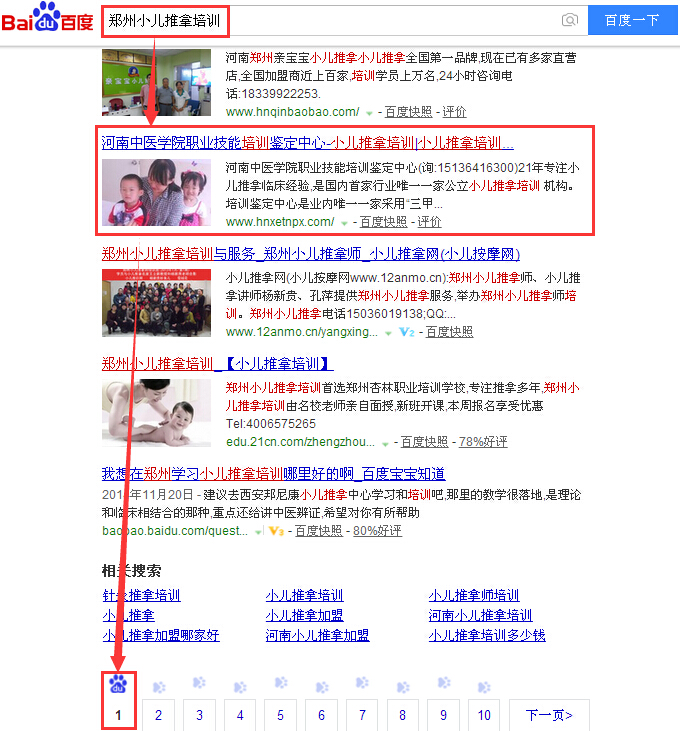Click the V3 credibility badge icon
The width and height of the screenshot is (680, 731).
276,531
